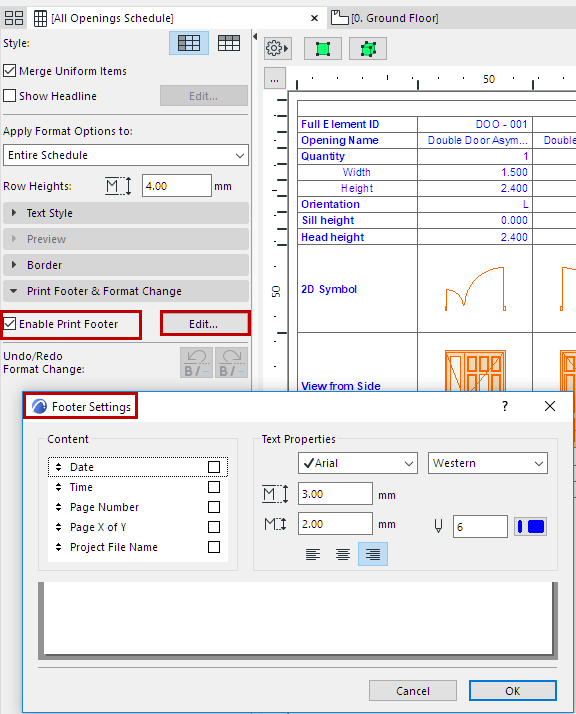Image resolution: width=576 pixels, height=714 pixels.
Task: Confirm Footer Settings with OK
Action: (x=513, y=691)
